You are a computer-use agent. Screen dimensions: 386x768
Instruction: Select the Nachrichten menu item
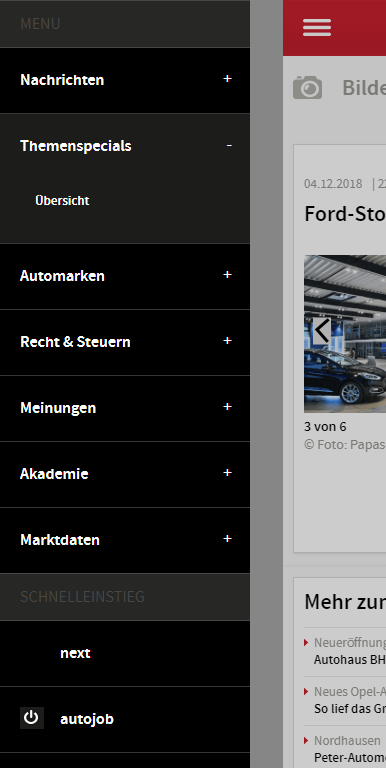pos(62,80)
